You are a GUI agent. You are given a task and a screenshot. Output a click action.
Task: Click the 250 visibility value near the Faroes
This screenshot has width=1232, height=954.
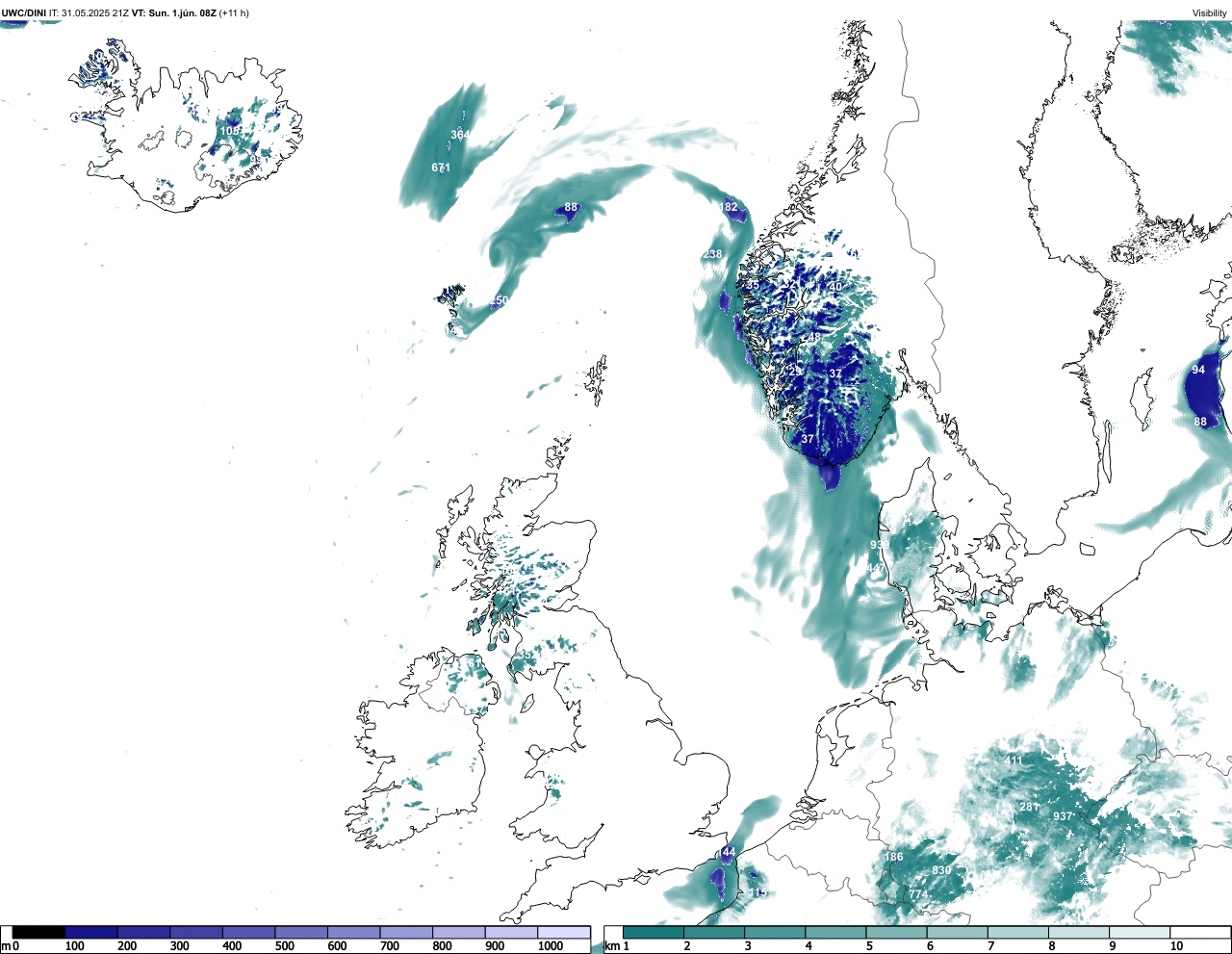tap(498, 300)
